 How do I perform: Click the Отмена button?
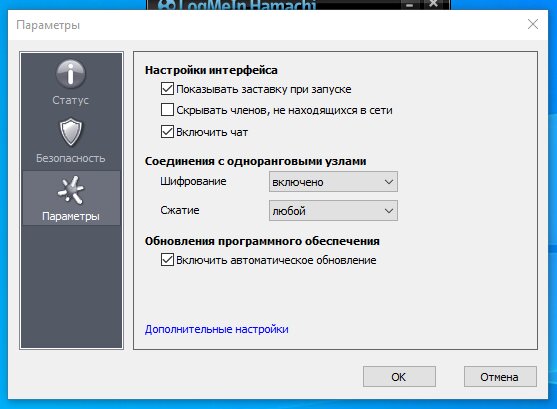500,377
